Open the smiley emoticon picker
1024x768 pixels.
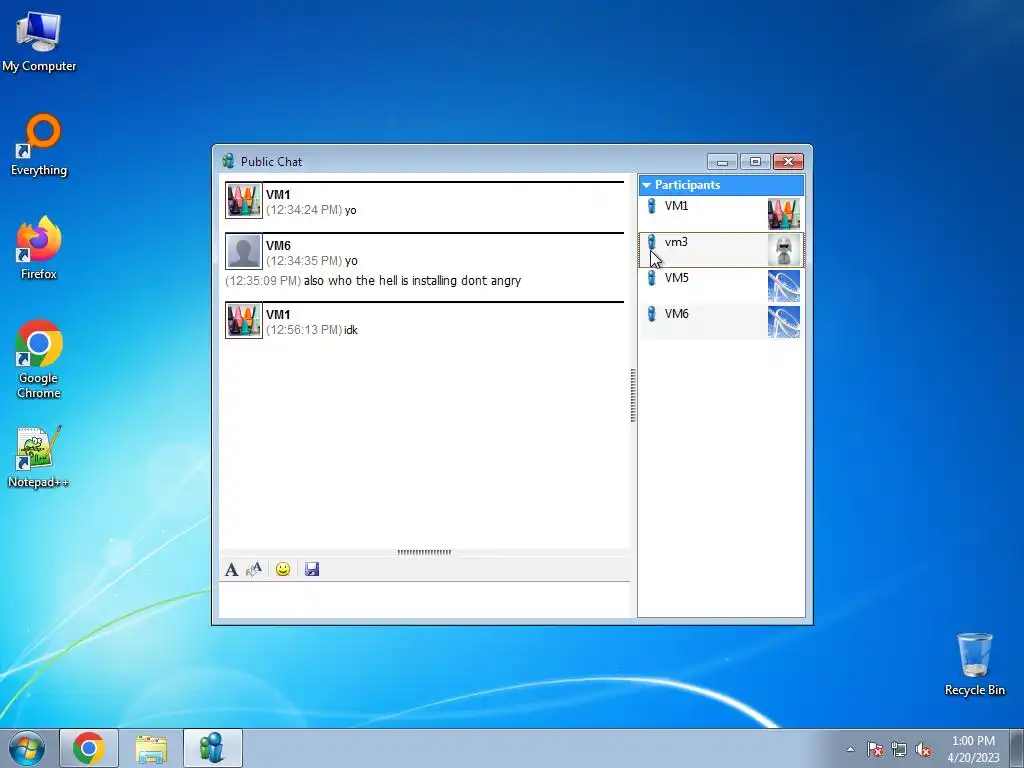coord(283,569)
